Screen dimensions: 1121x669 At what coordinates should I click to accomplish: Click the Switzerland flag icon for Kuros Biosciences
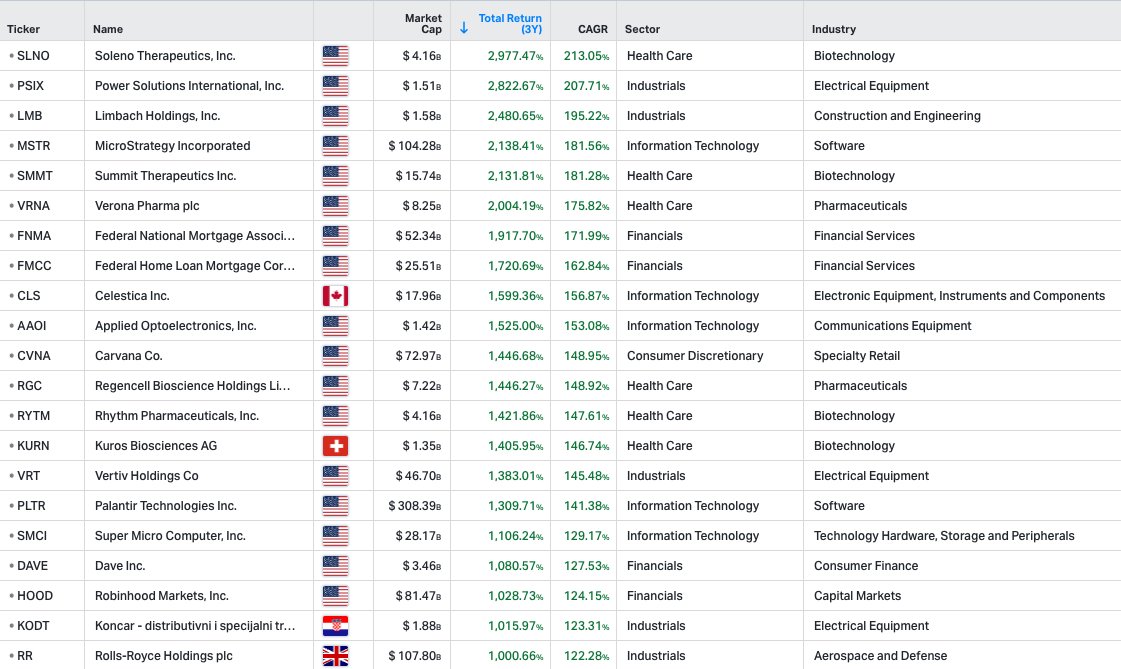click(x=335, y=446)
